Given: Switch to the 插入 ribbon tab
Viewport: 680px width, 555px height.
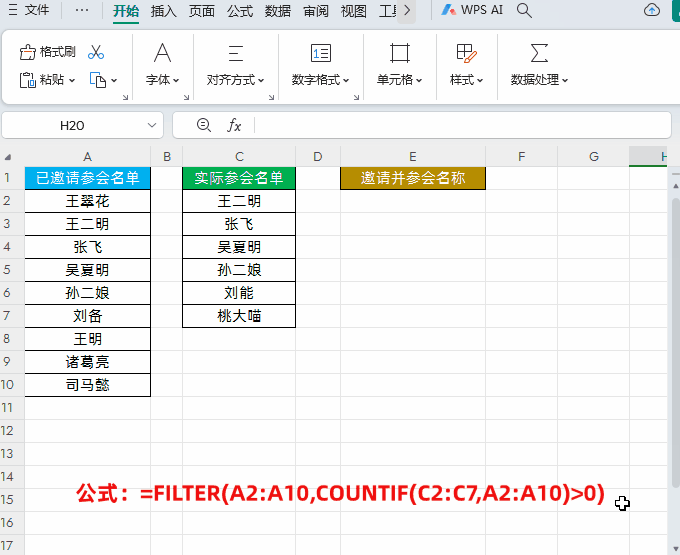Looking at the screenshot, I should pos(163,11).
